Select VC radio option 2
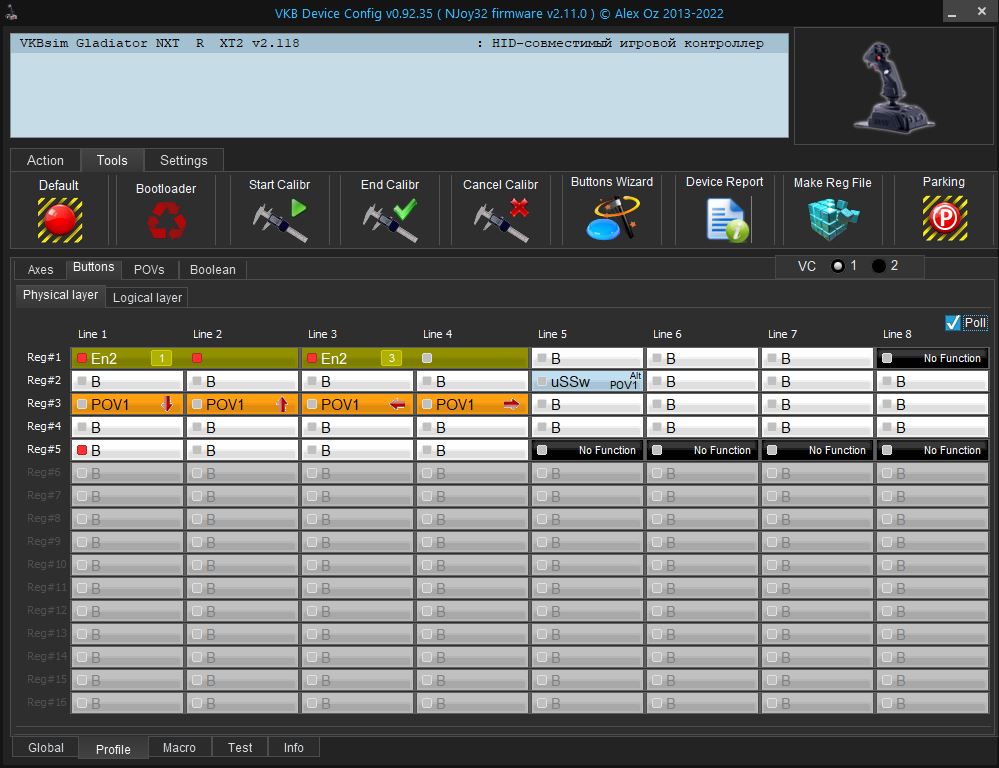This screenshot has height=768, width=999. (879, 266)
